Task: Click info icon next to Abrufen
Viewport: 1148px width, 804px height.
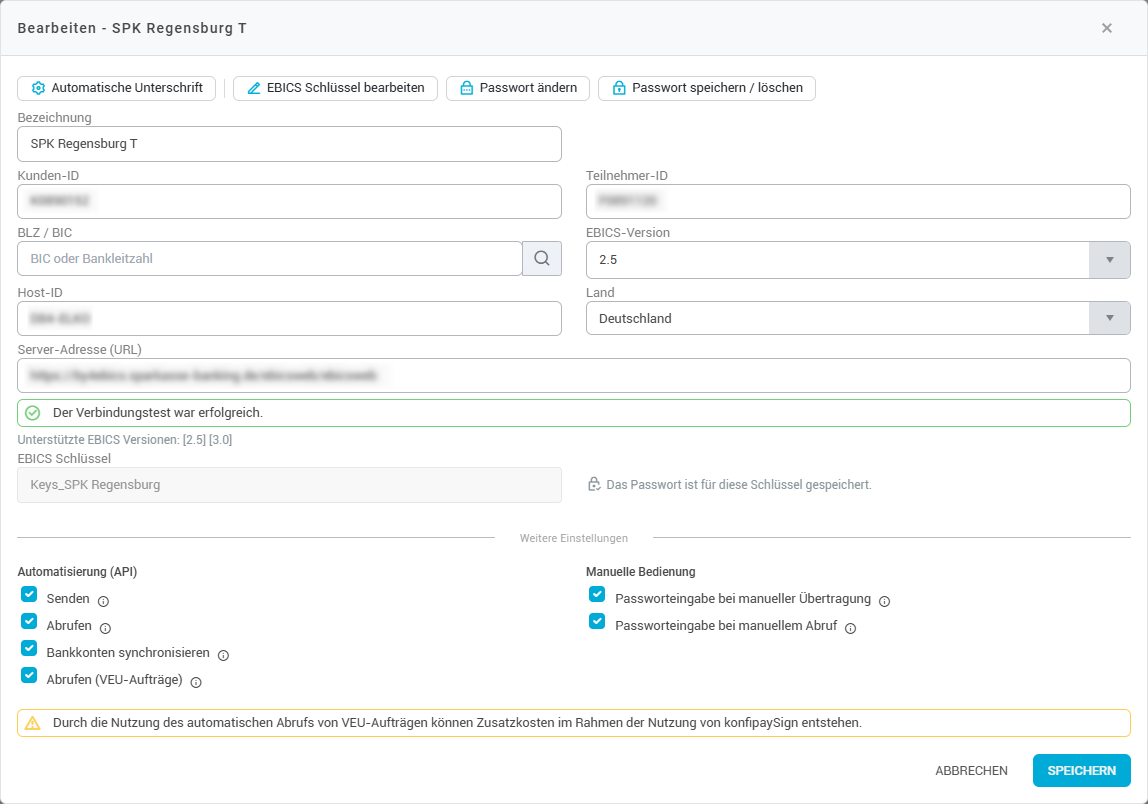Action: click(105, 628)
